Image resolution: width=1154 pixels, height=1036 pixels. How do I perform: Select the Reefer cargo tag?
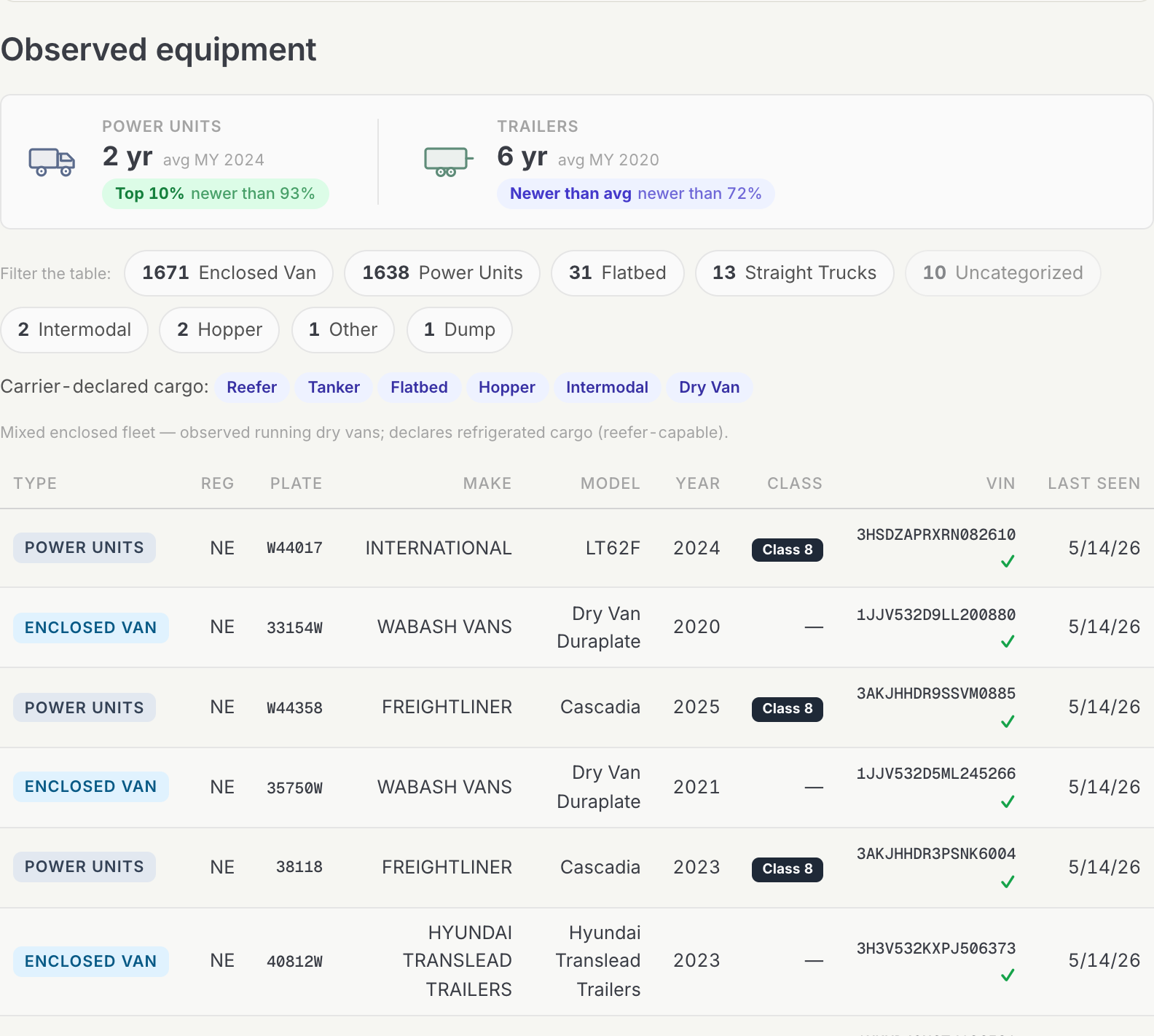coord(251,388)
